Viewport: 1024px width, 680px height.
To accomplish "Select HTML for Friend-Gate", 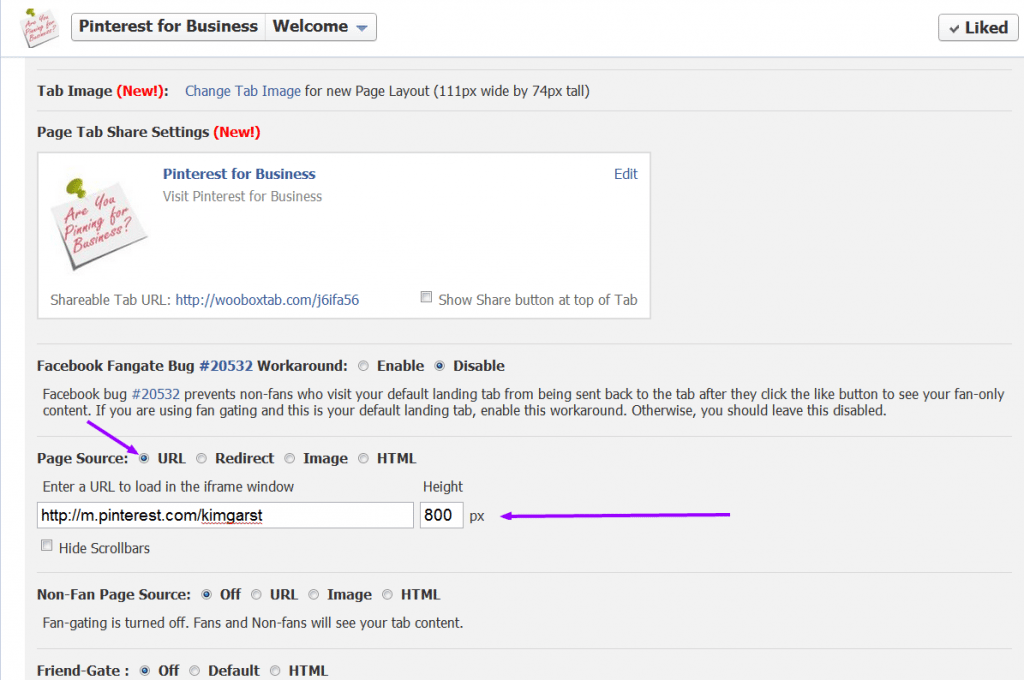I will [x=275, y=671].
